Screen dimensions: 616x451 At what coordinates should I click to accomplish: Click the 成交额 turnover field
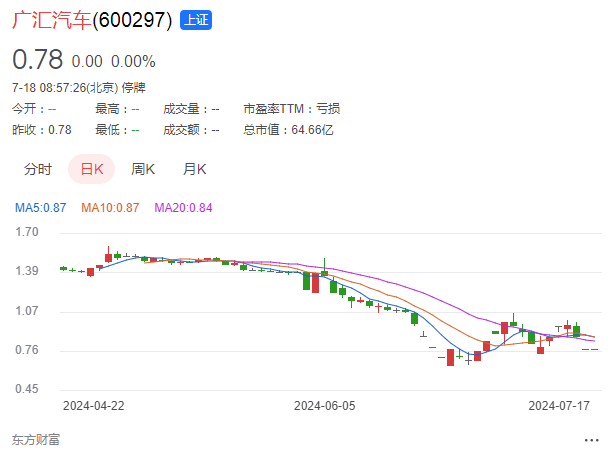191,130
